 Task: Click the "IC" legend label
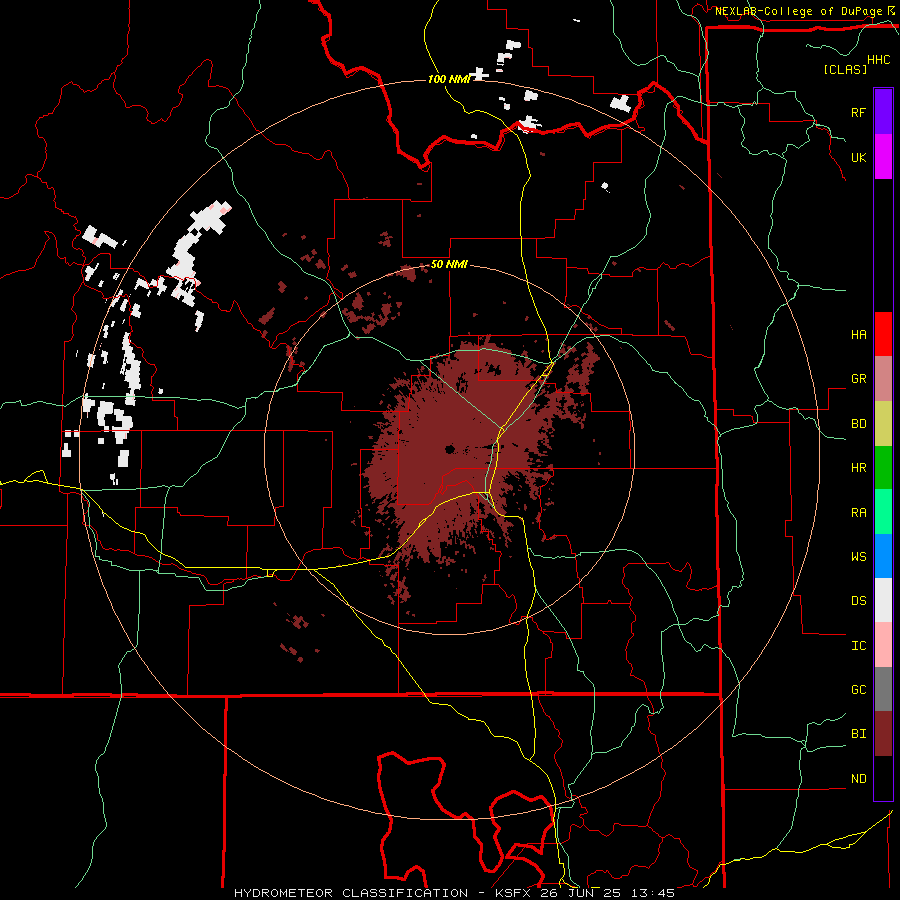pyautogui.click(x=858, y=646)
